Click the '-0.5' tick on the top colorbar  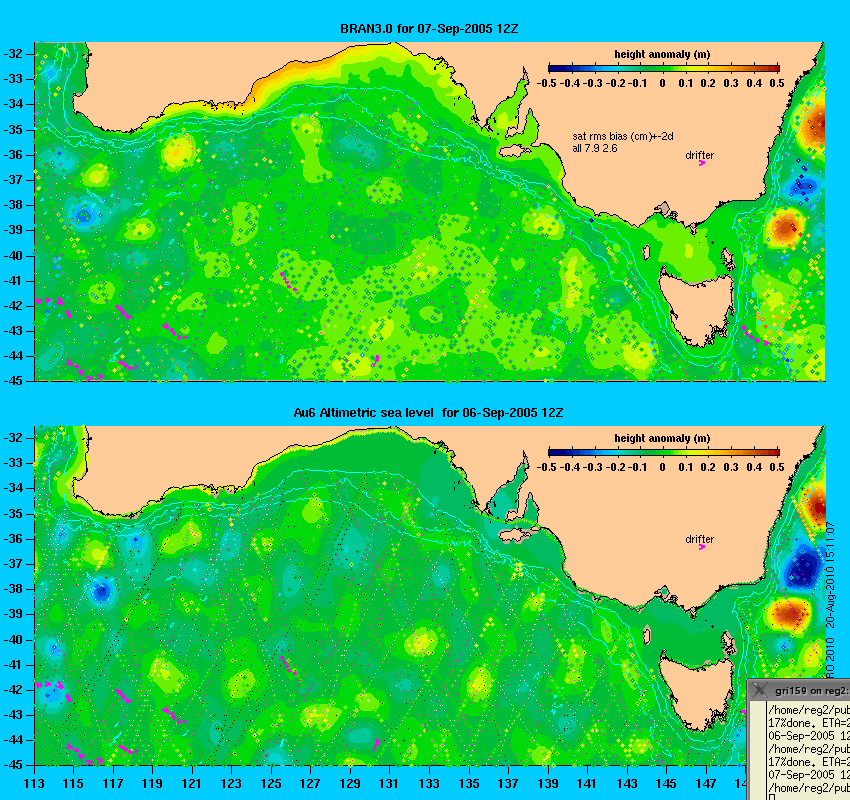pyautogui.click(x=546, y=83)
